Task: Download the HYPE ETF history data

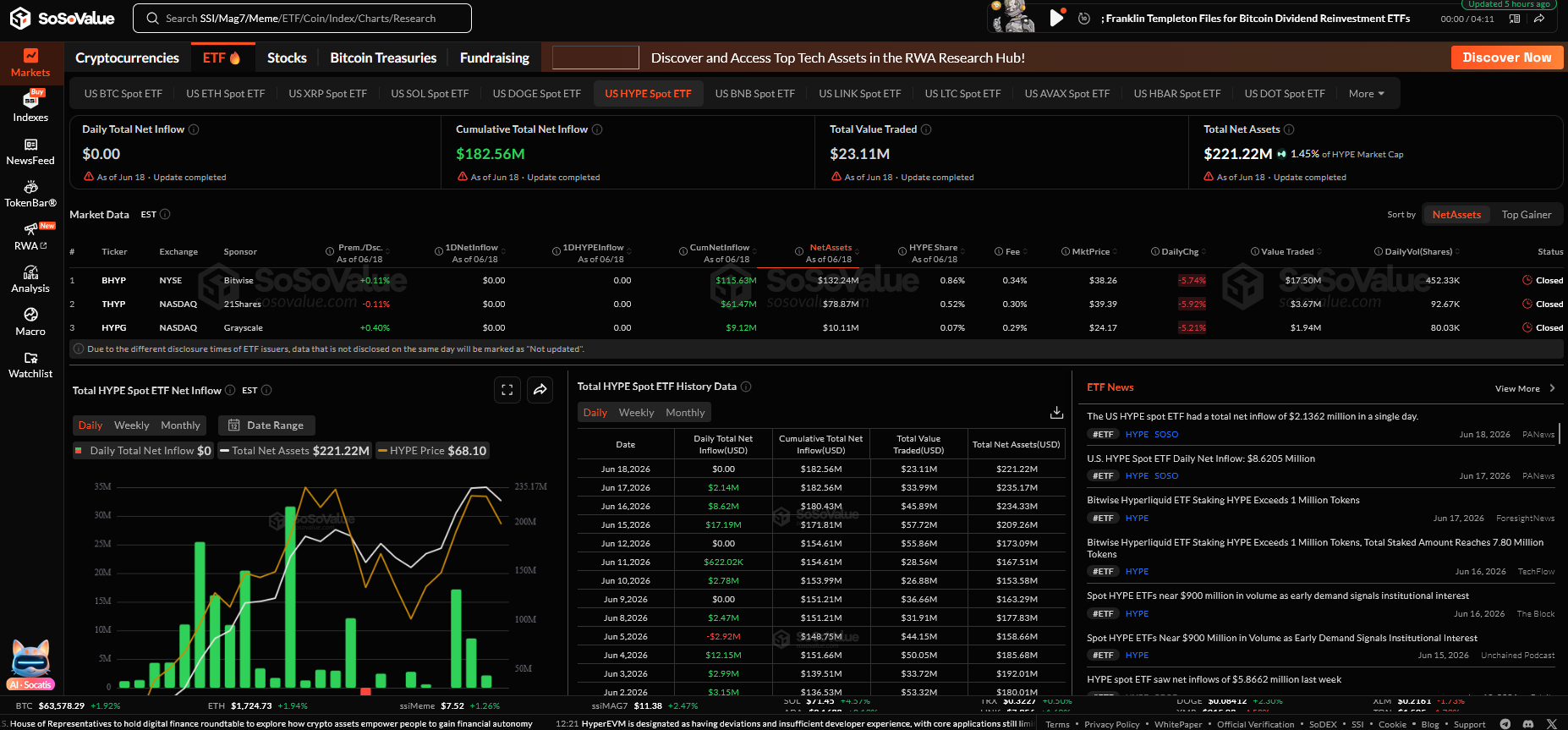Action: pos(1056,412)
